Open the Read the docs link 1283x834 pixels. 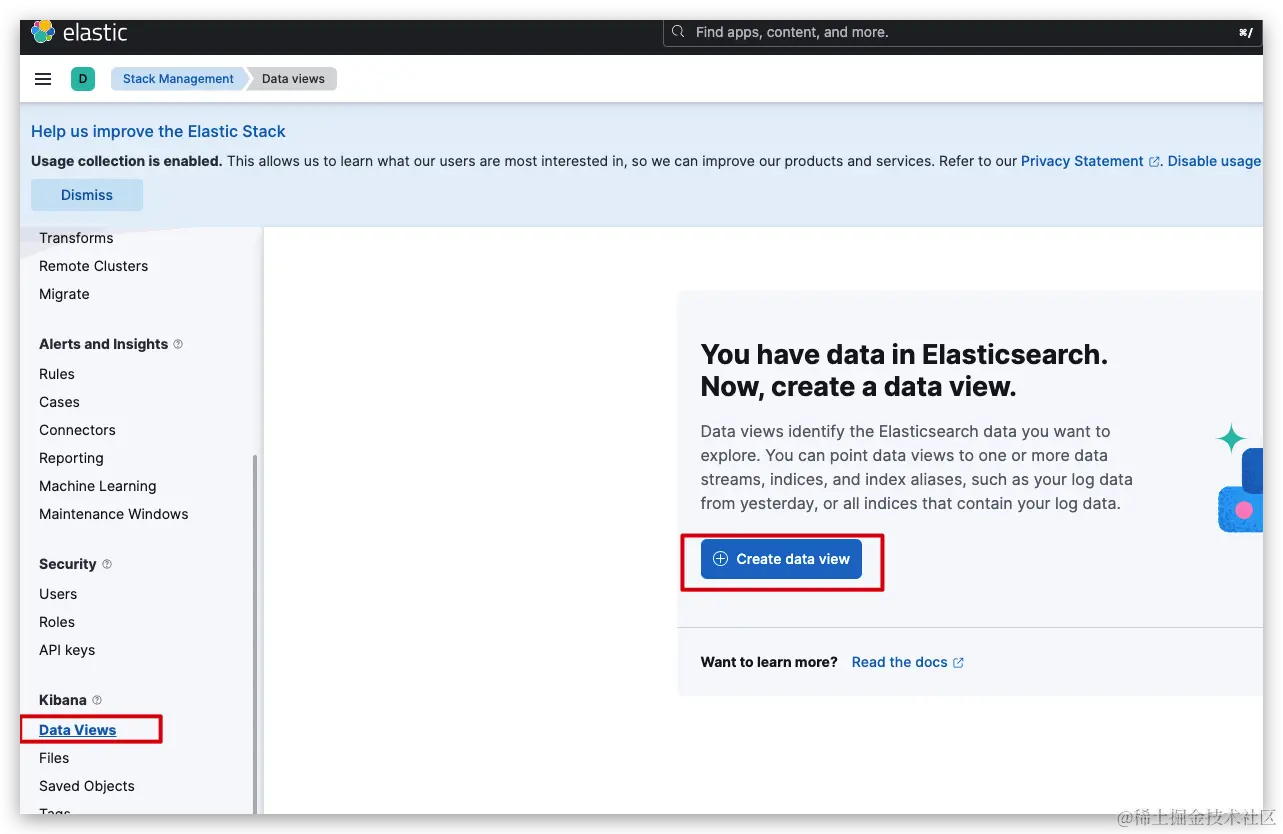[x=899, y=662]
